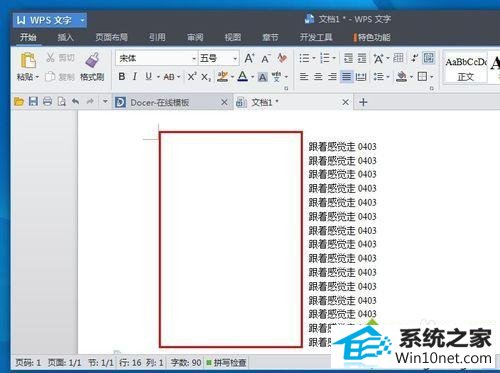Clear formatting with the eraser icon
Screen dimensions: 500x373
(x=282, y=58)
